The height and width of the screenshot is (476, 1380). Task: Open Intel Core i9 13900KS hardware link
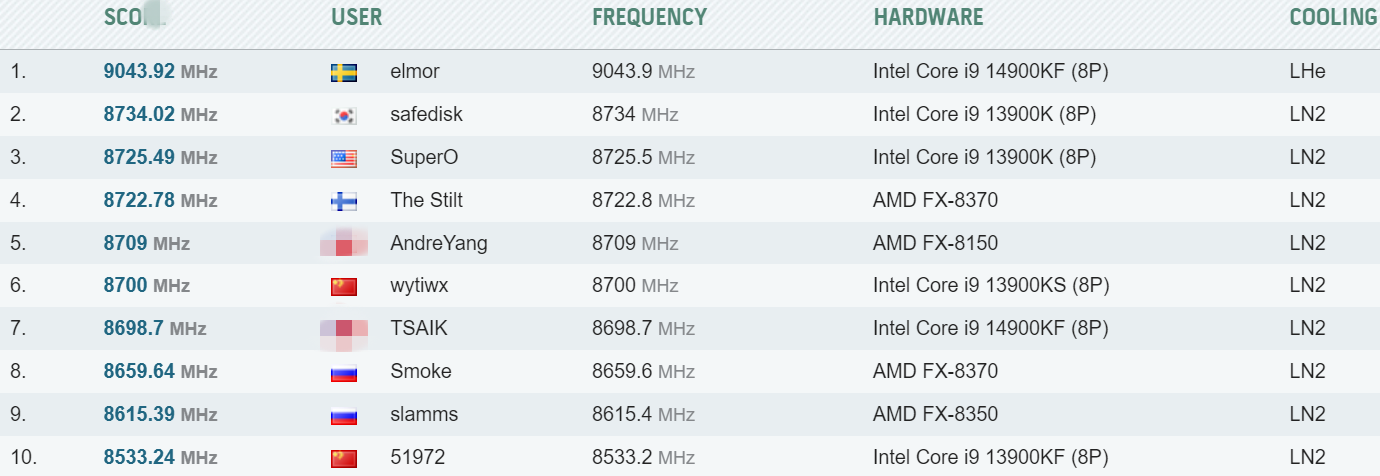click(990, 286)
